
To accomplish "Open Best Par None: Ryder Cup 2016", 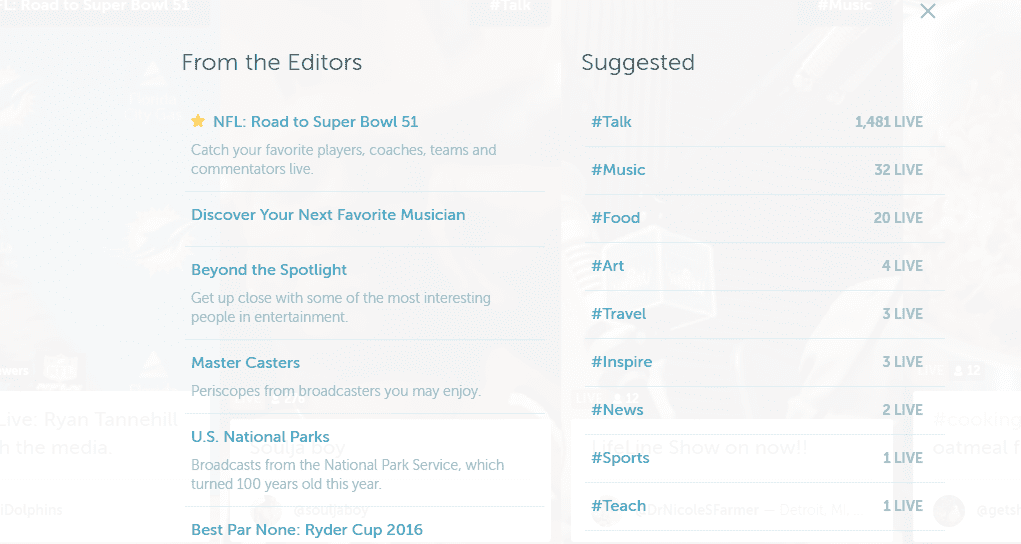I will (x=307, y=530).
